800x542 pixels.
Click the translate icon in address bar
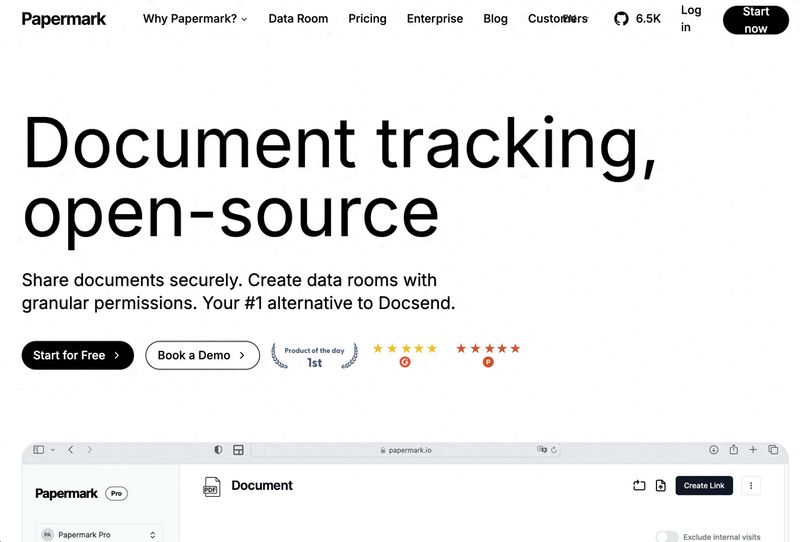coord(541,449)
